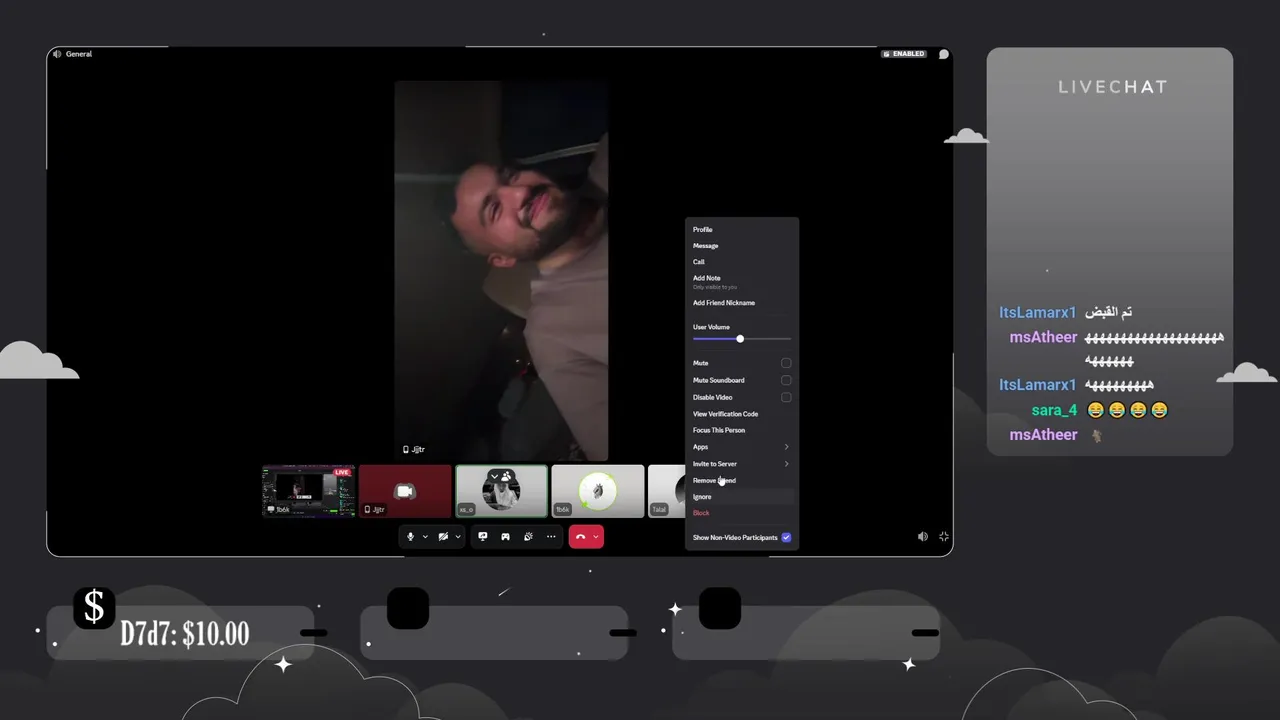Screen dimensions: 1280x720
Task: Choose Message in context menu
Action: point(742,246)
